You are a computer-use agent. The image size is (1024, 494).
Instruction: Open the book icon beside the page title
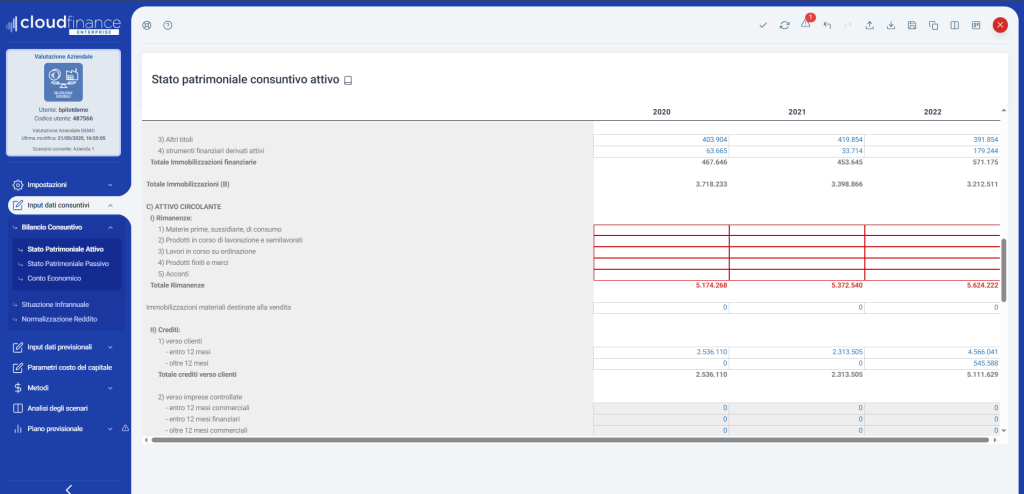pyautogui.click(x=348, y=80)
